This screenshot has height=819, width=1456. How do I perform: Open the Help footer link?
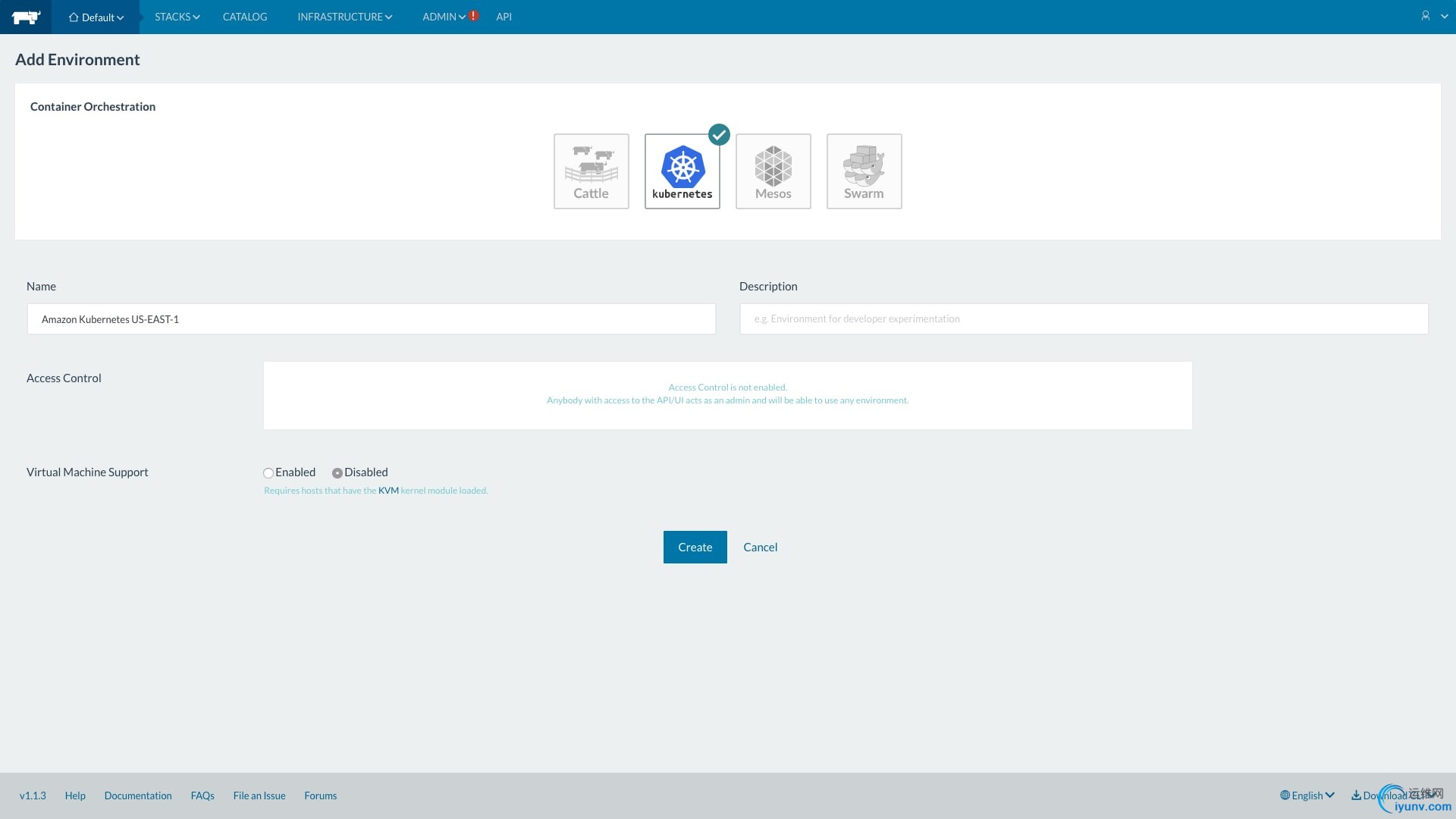(75, 795)
